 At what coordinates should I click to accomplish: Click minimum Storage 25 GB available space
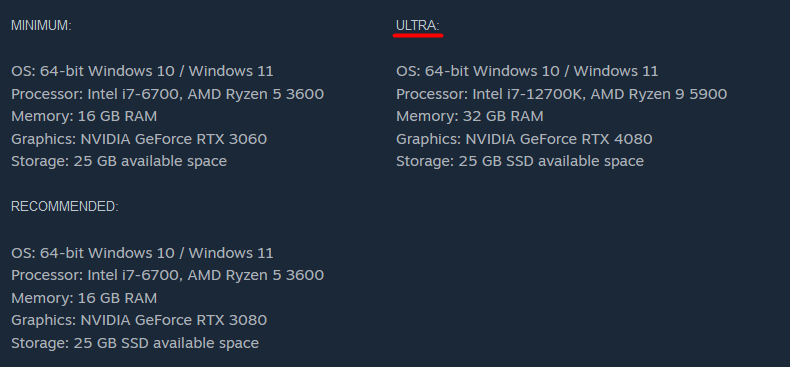coord(119,161)
